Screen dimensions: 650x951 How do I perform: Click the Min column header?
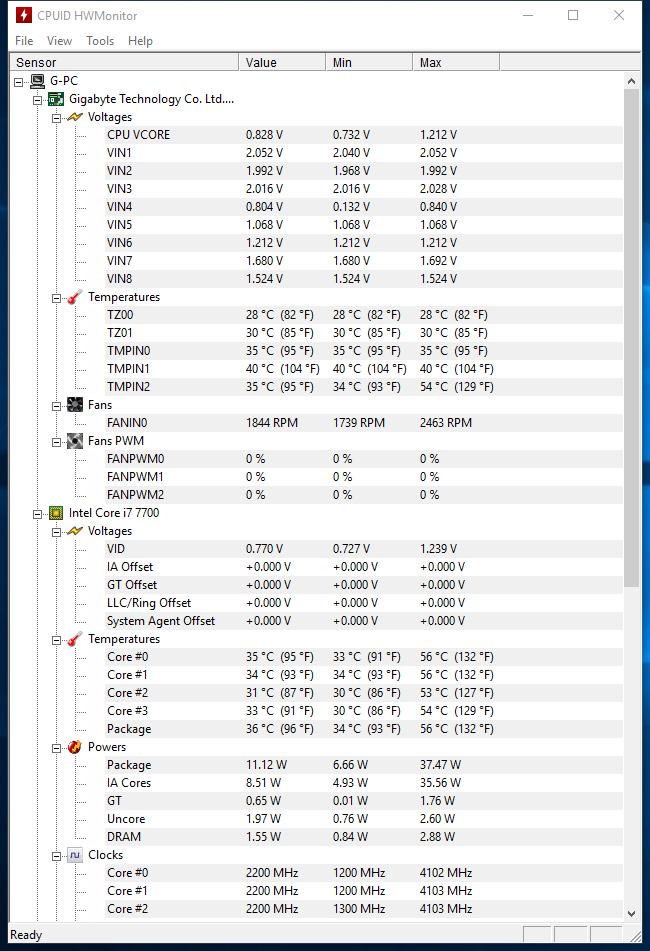(x=369, y=62)
